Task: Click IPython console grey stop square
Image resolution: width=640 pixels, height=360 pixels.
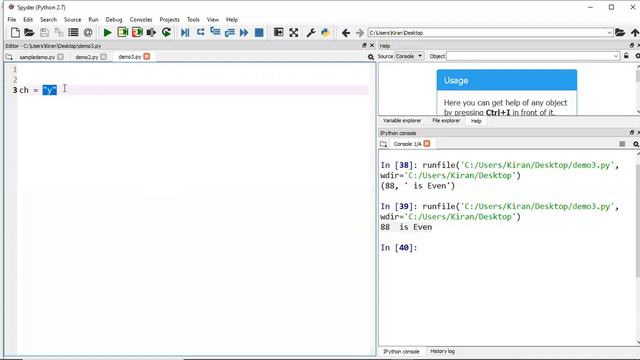Action: (622, 144)
